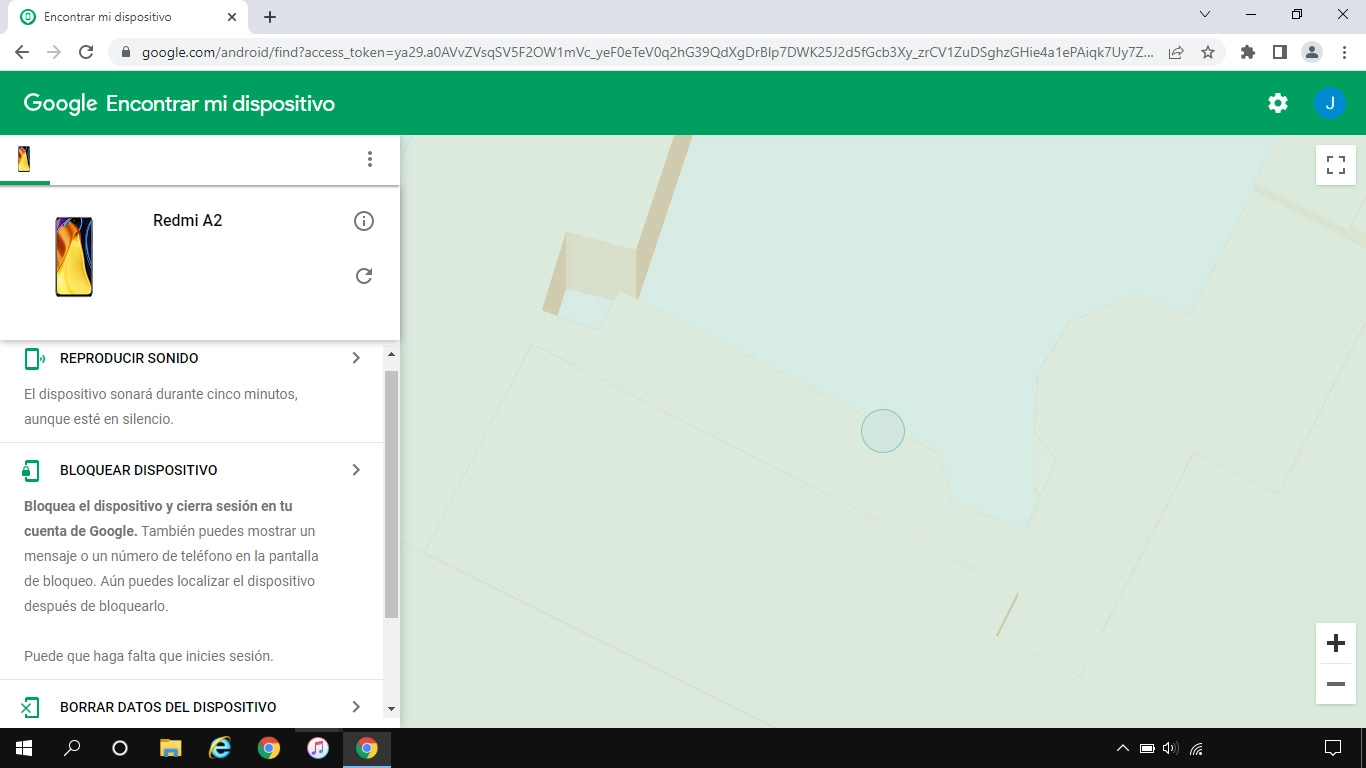1366x768 pixels.
Task: Enter fullscreen map view
Action: pyautogui.click(x=1335, y=164)
